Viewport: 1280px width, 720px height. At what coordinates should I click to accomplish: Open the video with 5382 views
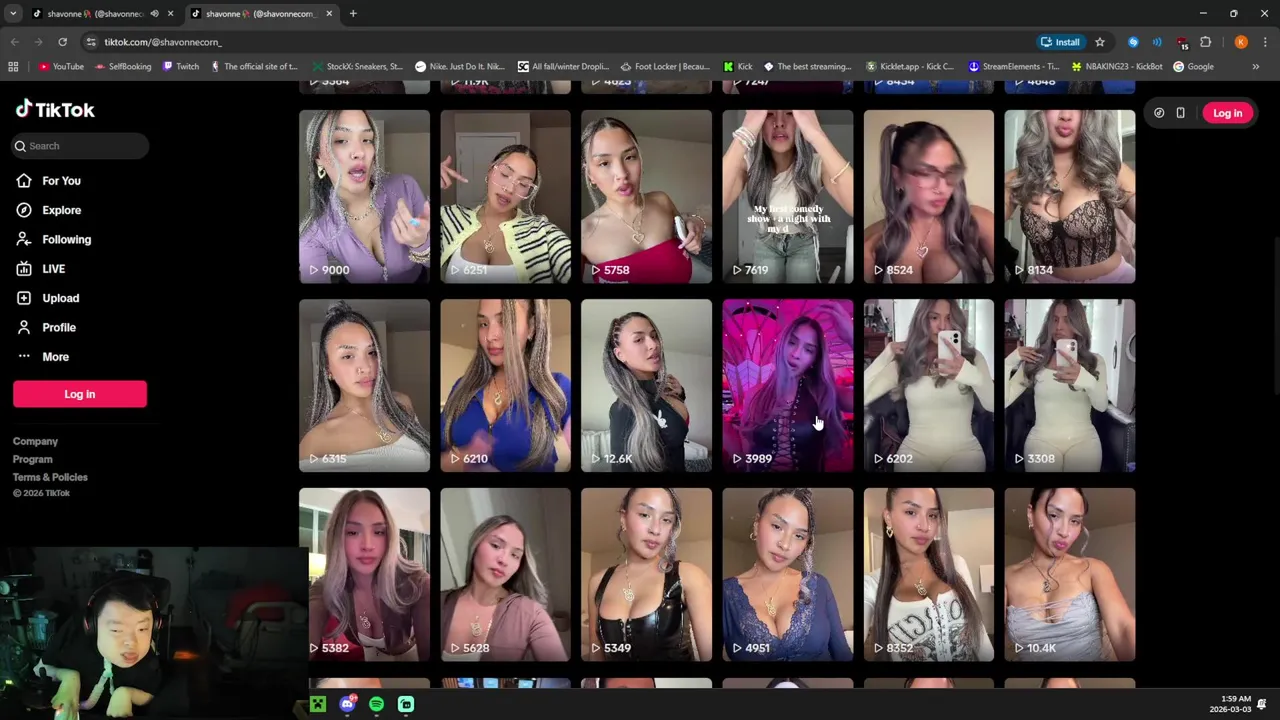(364, 575)
